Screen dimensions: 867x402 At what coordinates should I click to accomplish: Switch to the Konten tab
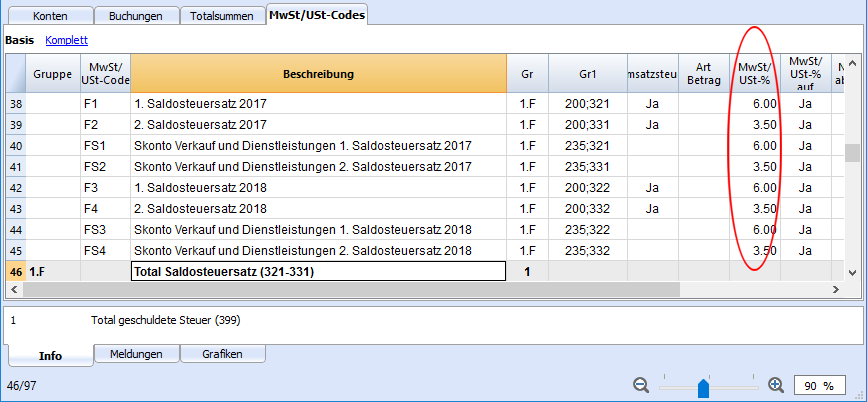pyautogui.click(x=50, y=16)
